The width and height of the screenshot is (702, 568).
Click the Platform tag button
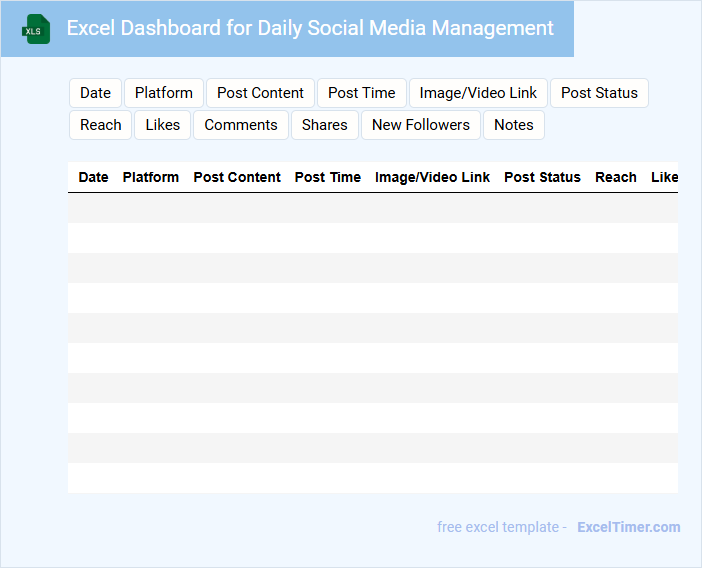click(x=164, y=93)
